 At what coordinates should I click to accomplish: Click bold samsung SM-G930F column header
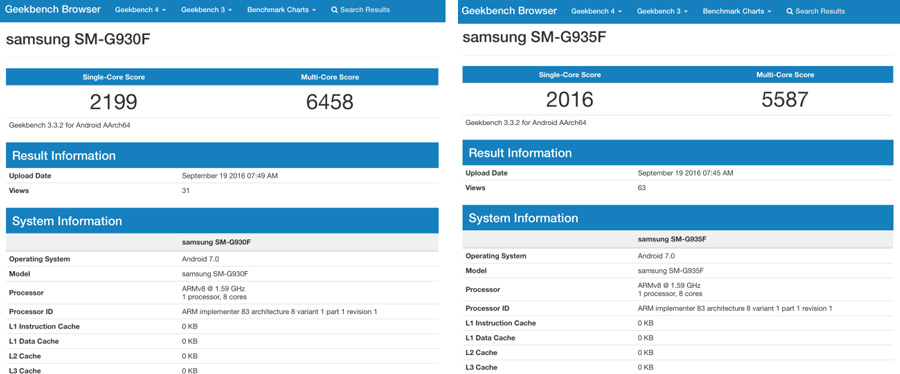pyautogui.click(x=216, y=242)
